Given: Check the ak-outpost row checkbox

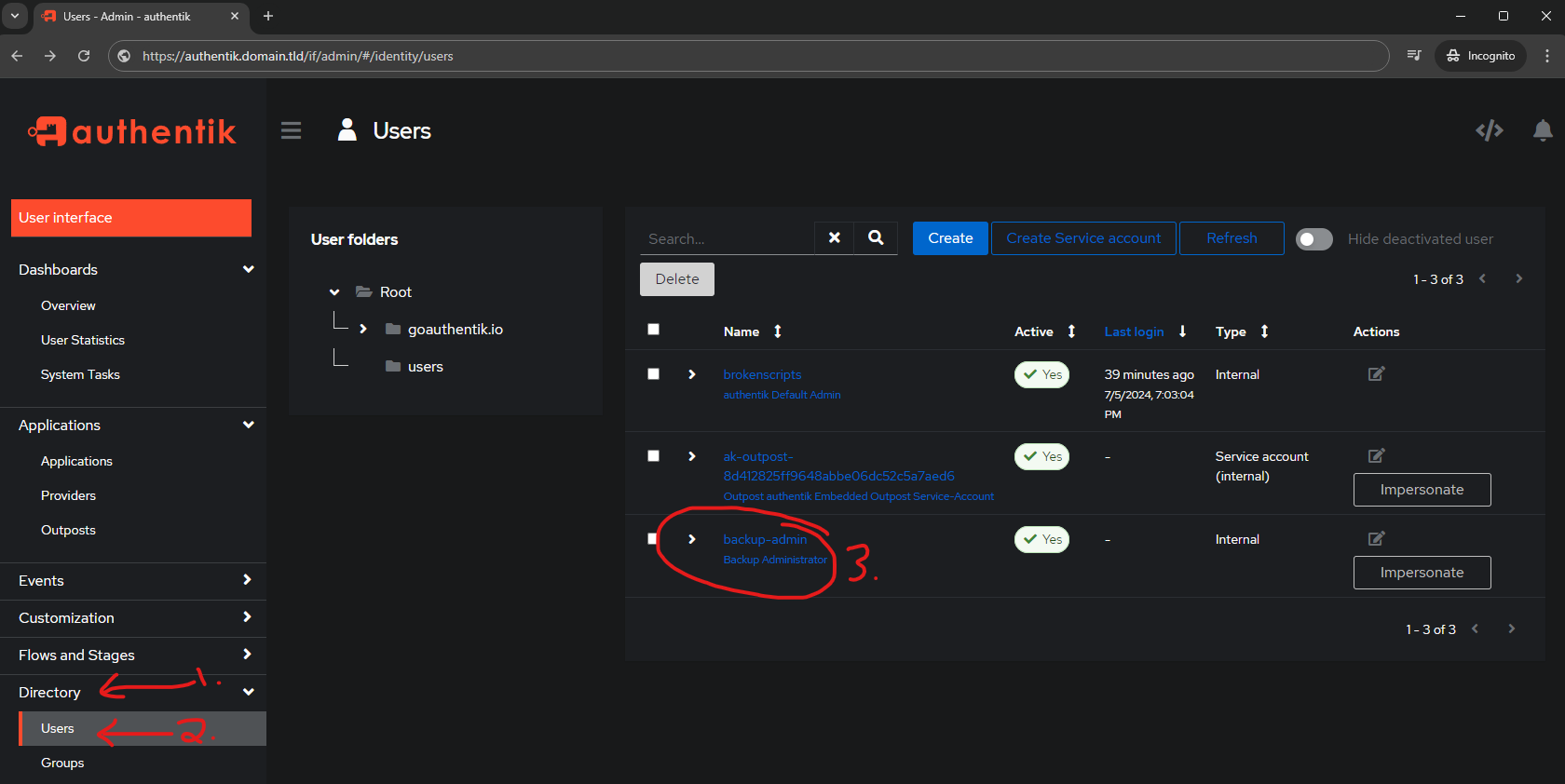Looking at the screenshot, I should (x=653, y=455).
